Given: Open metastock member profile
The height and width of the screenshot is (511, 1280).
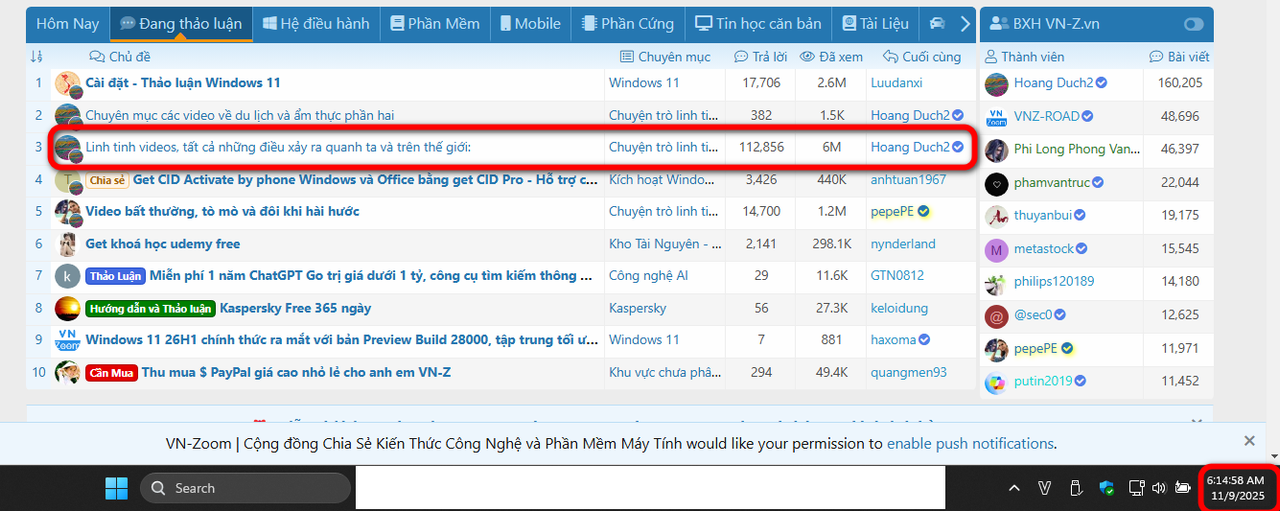Looking at the screenshot, I should coord(1044,248).
